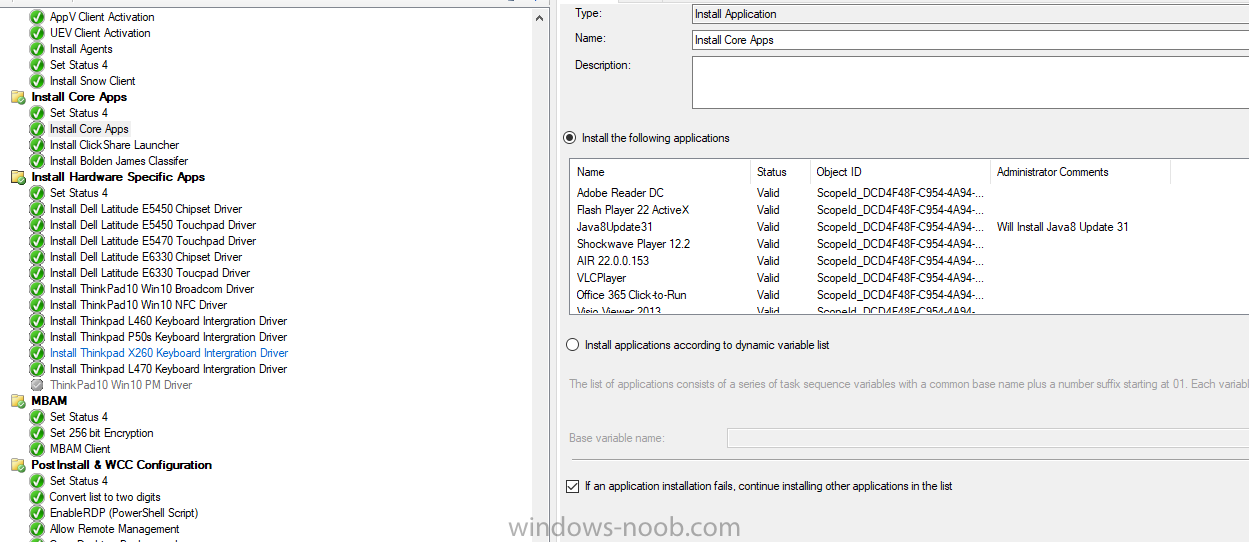1249x542 pixels.
Task: Select Office 365 Click-to-Run application
Action: coord(631,295)
